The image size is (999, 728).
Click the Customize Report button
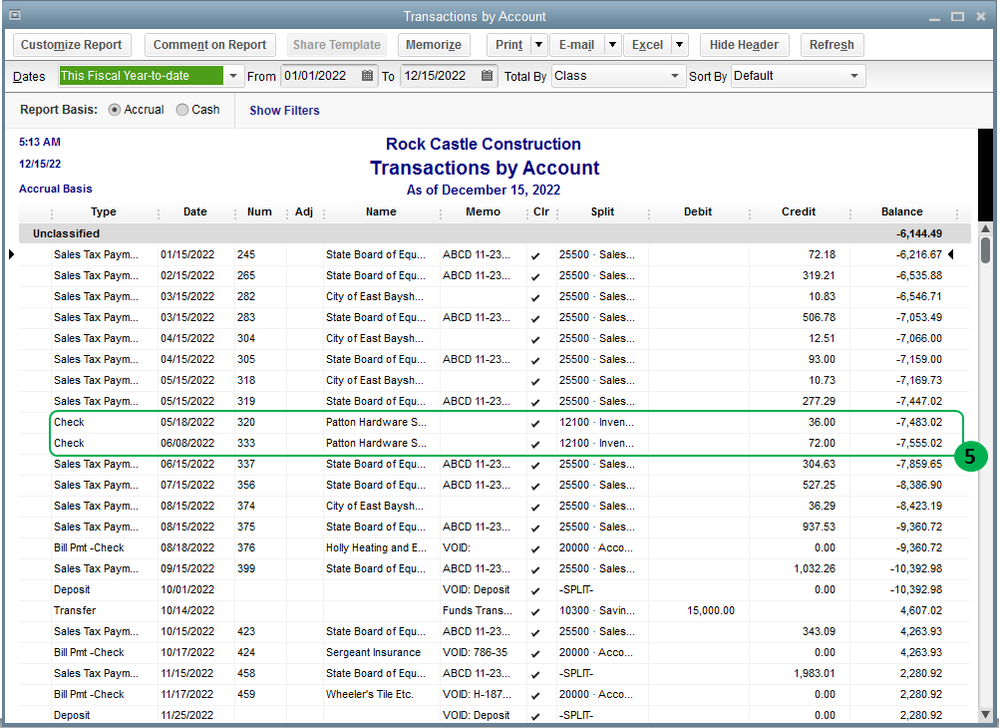71,45
